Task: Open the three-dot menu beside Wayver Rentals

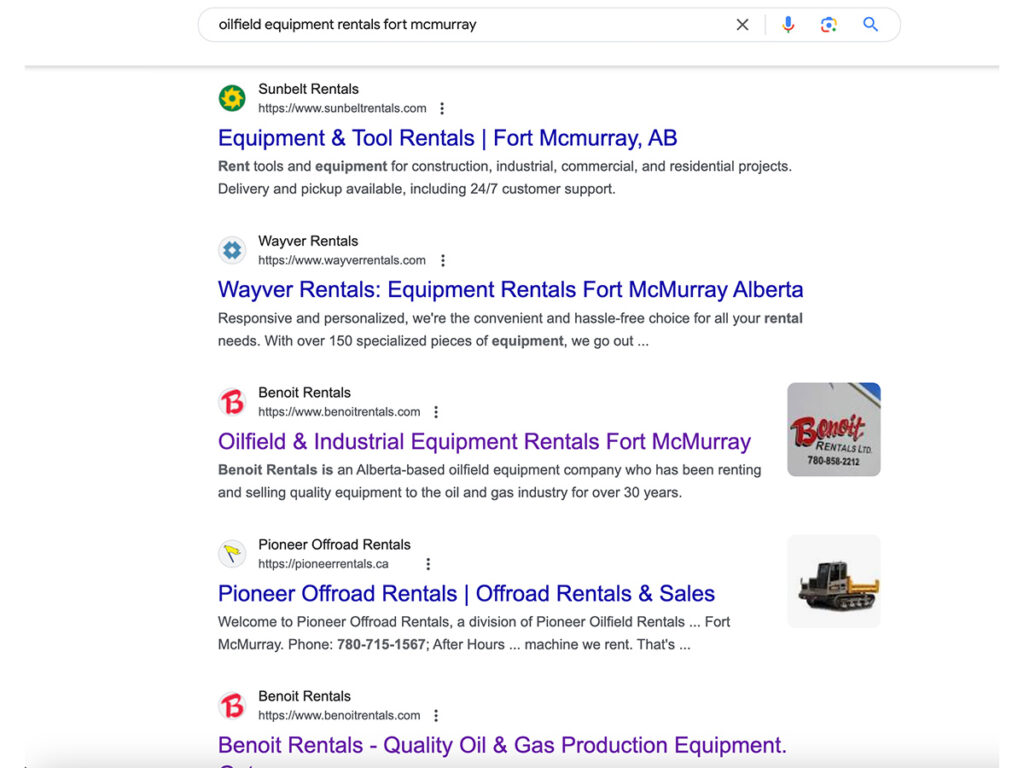Action: coord(443,260)
